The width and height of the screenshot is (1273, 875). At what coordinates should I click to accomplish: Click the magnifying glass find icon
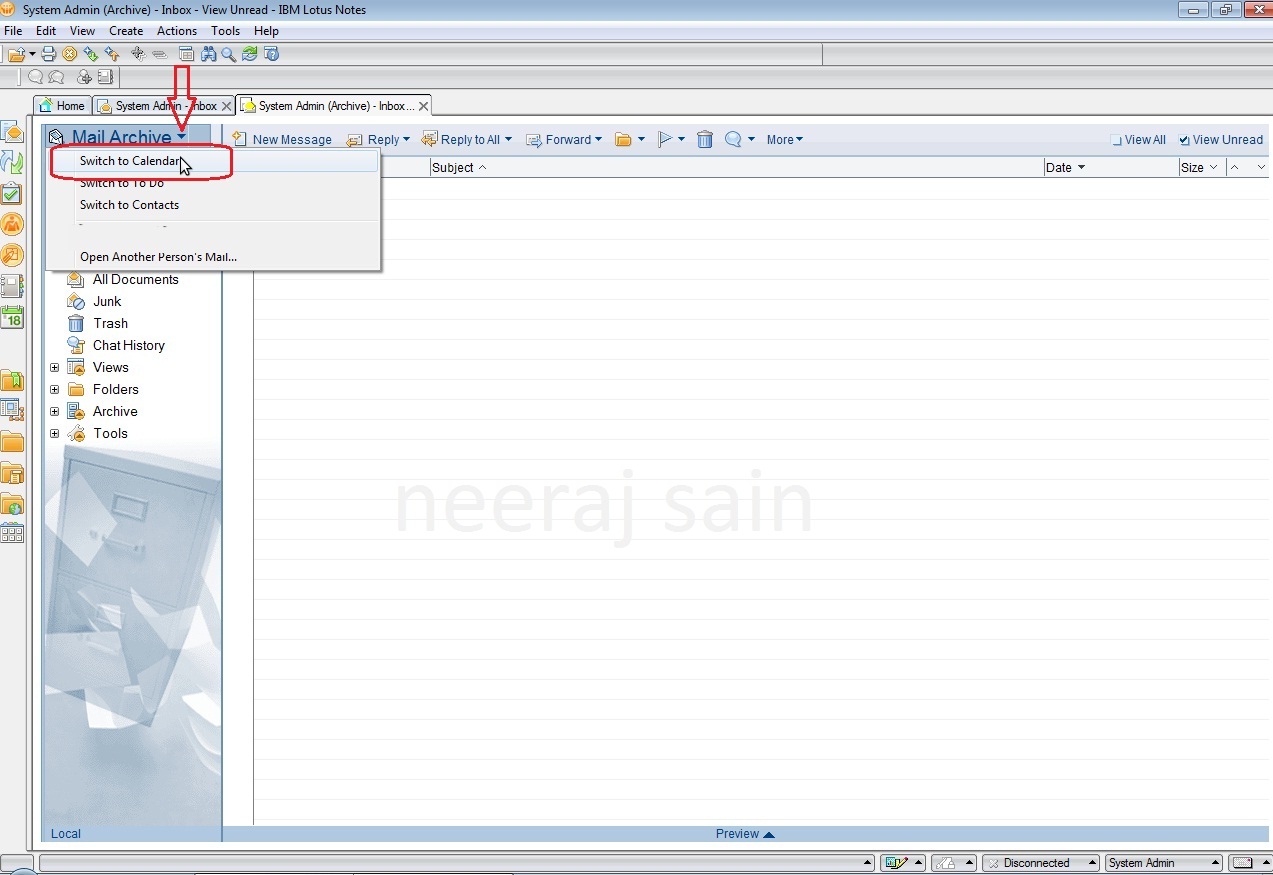click(228, 54)
